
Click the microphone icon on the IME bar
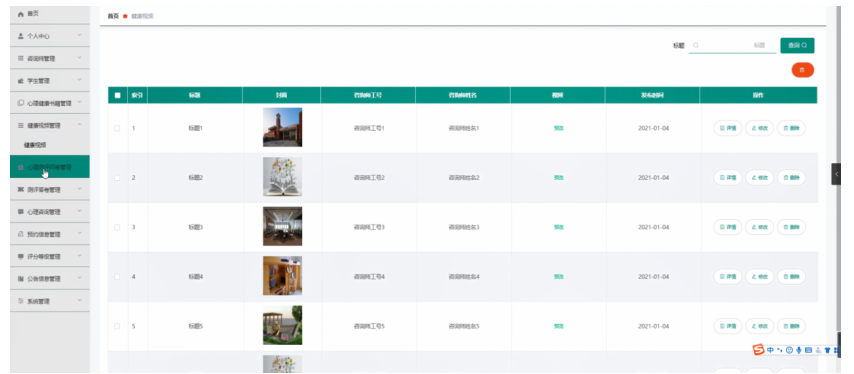click(x=799, y=350)
